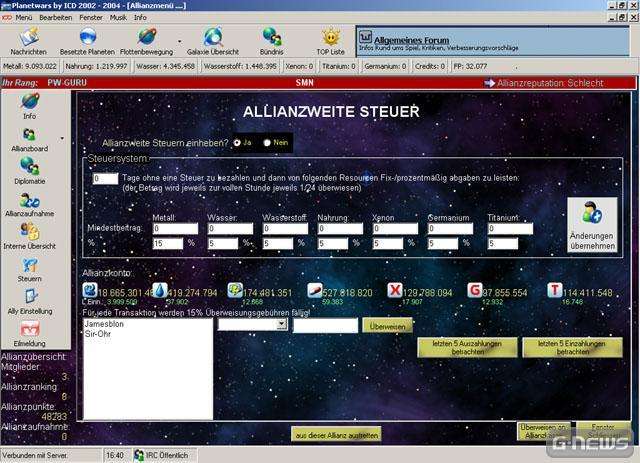This screenshot has height=463, width=640.
Task: Open Steuern sidebar icon
Action: coord(29,265)
